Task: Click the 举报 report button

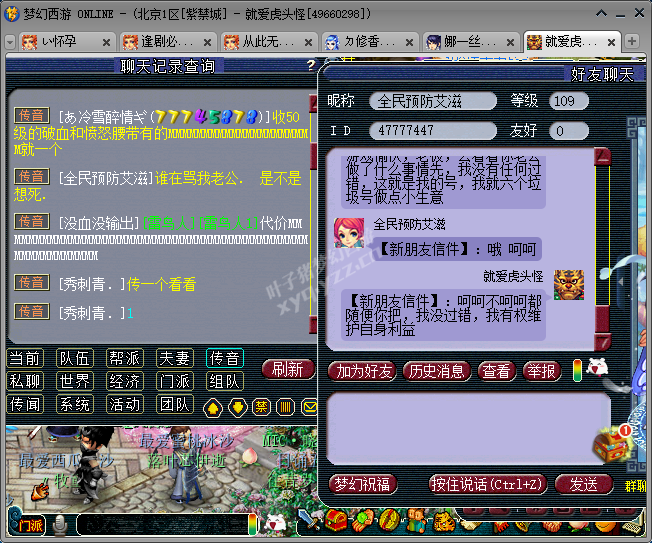Action: pos(541,371)
